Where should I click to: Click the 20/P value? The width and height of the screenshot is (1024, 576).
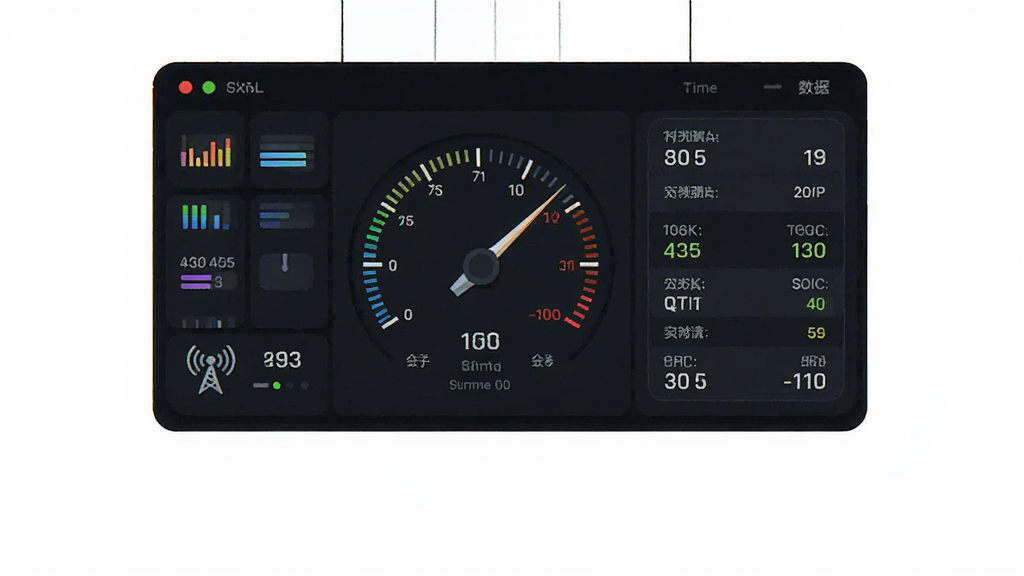[x=809, y=193]
